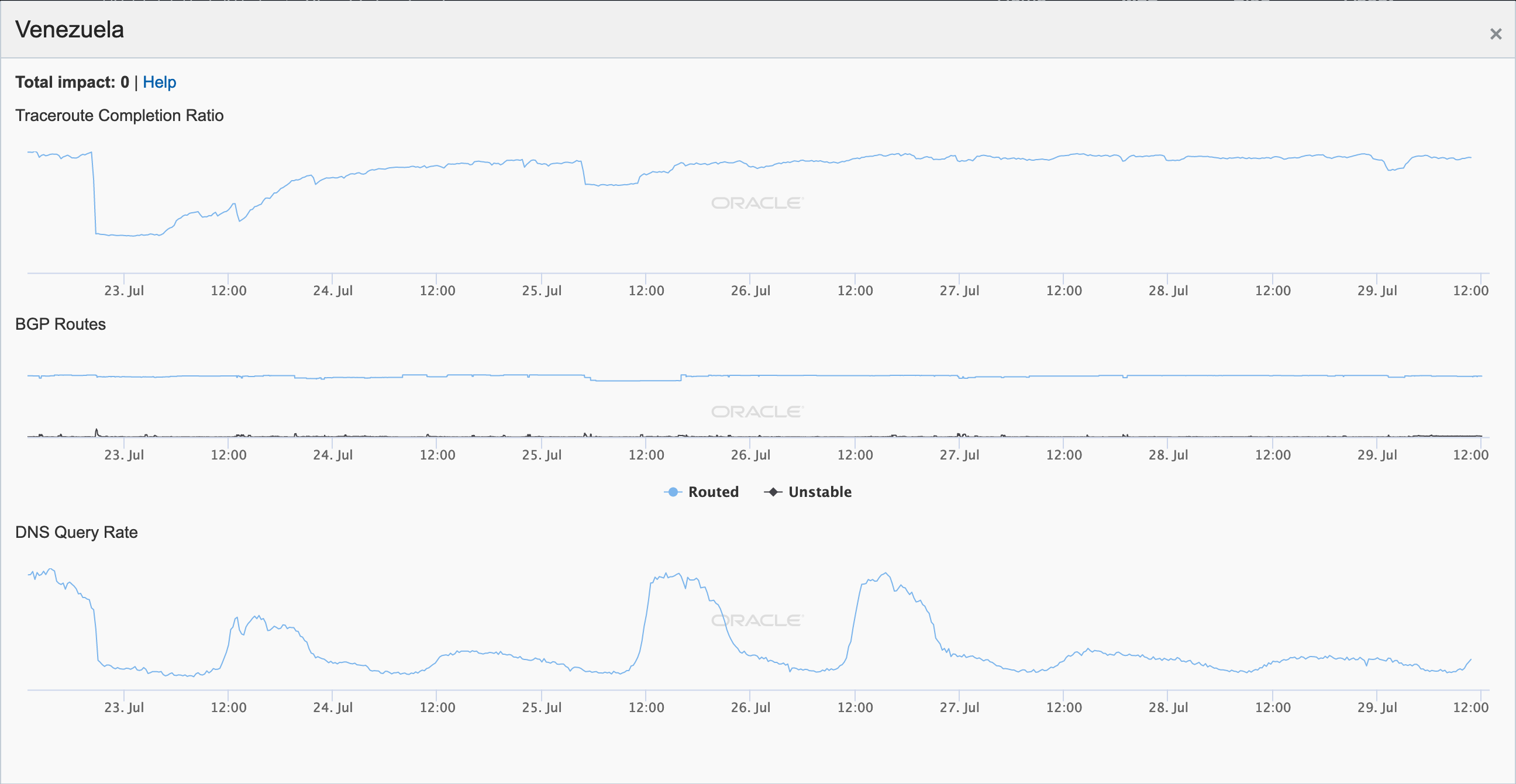The width and height of the screenshot is (1516, 784).
Task: Click the Venezuela dialog heading
Action: click(x=70, y=29)
